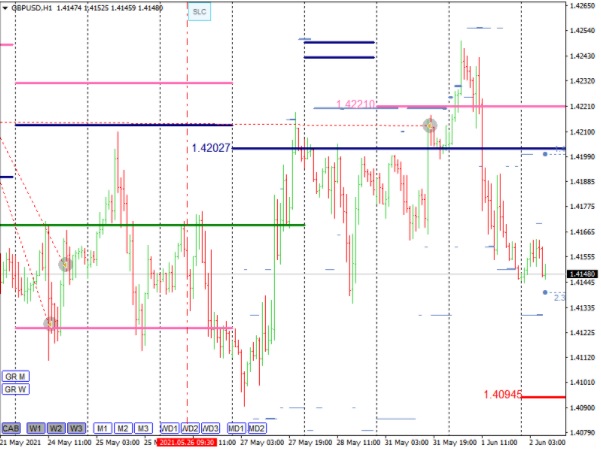Screen dimensions: 601x451
Task: Toggle the GR M button
Action: (16, 377)
